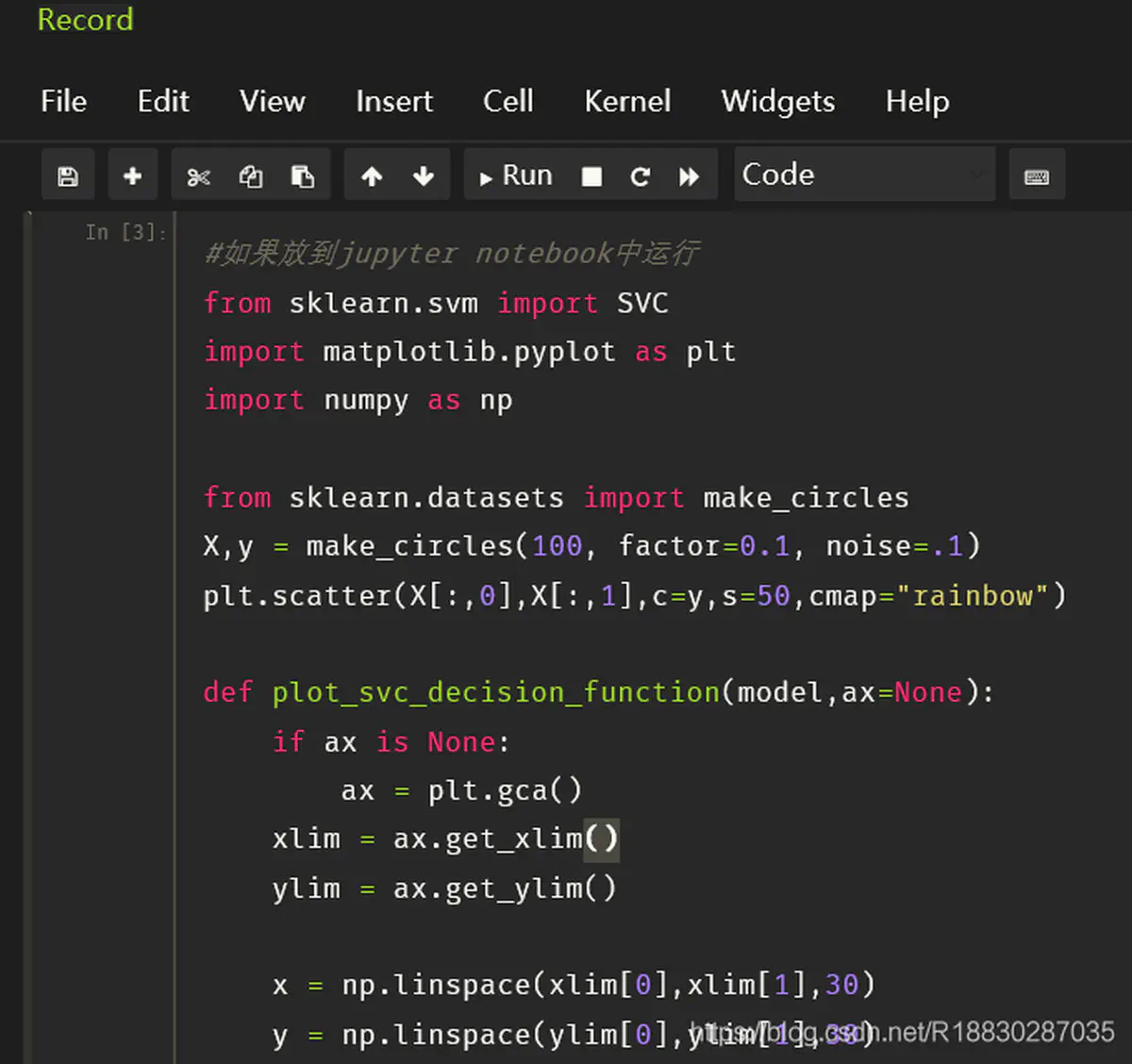Image resolution: width=1132 pixels, height=1064 pixels.
Task: Open the Kernel menu
Action: click(627, 101)
